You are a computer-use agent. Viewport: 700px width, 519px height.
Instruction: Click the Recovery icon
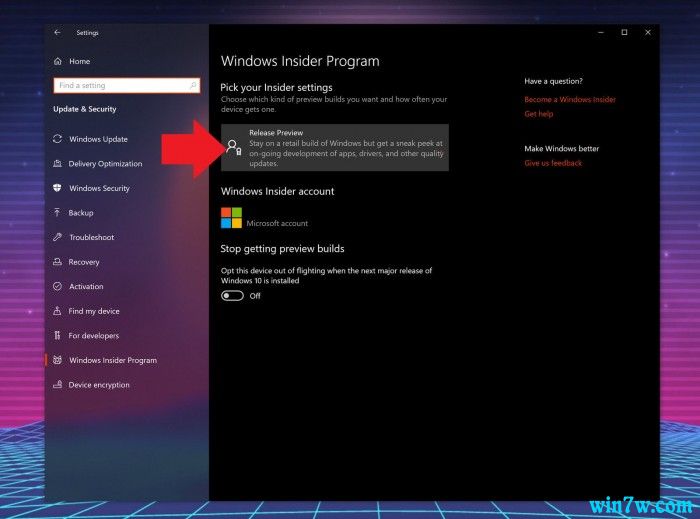coord(57,262)
